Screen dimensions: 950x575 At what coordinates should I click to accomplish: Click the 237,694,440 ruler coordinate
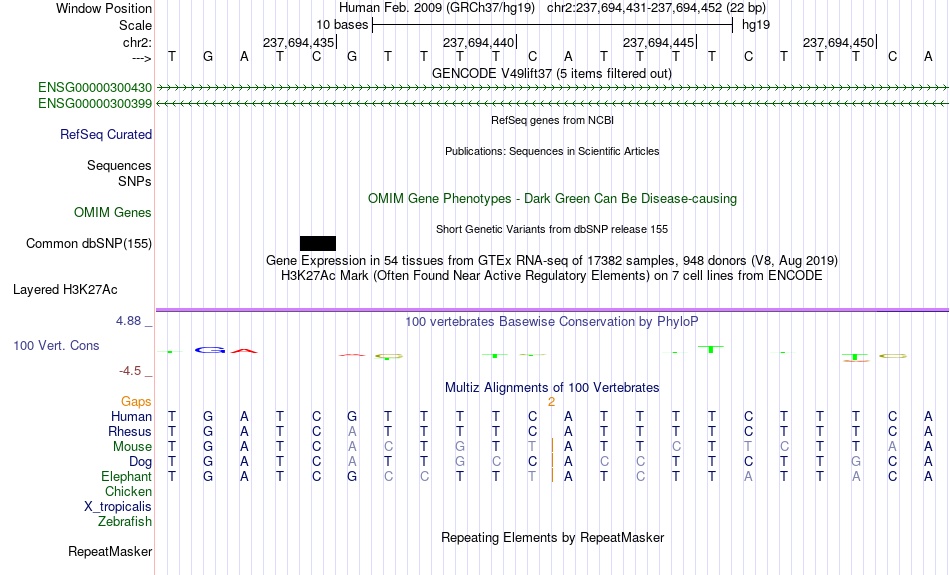[x=478, y=42]
